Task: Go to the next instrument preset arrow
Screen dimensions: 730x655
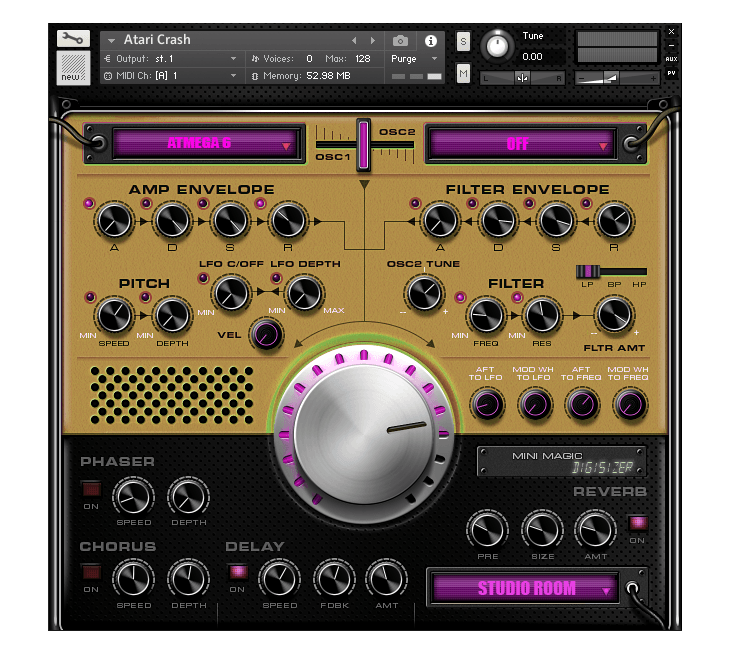Action: coord(373,41)
